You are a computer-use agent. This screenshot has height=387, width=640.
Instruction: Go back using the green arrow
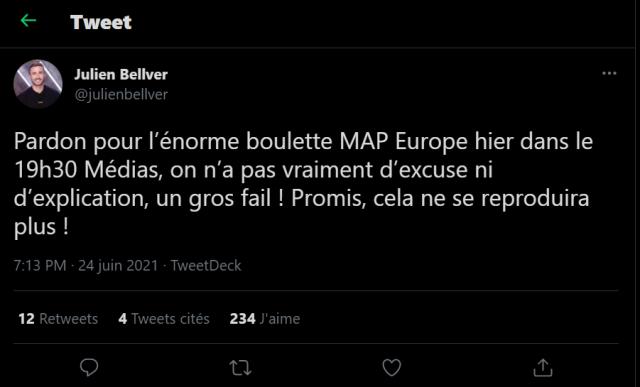pos(28,20)
